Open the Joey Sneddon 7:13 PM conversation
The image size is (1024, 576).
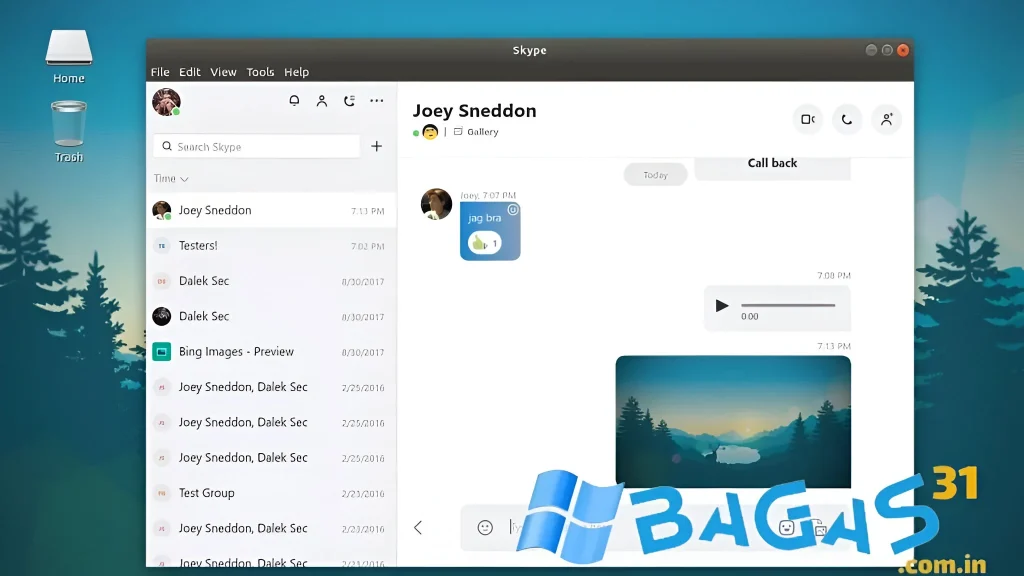(271, 210)
